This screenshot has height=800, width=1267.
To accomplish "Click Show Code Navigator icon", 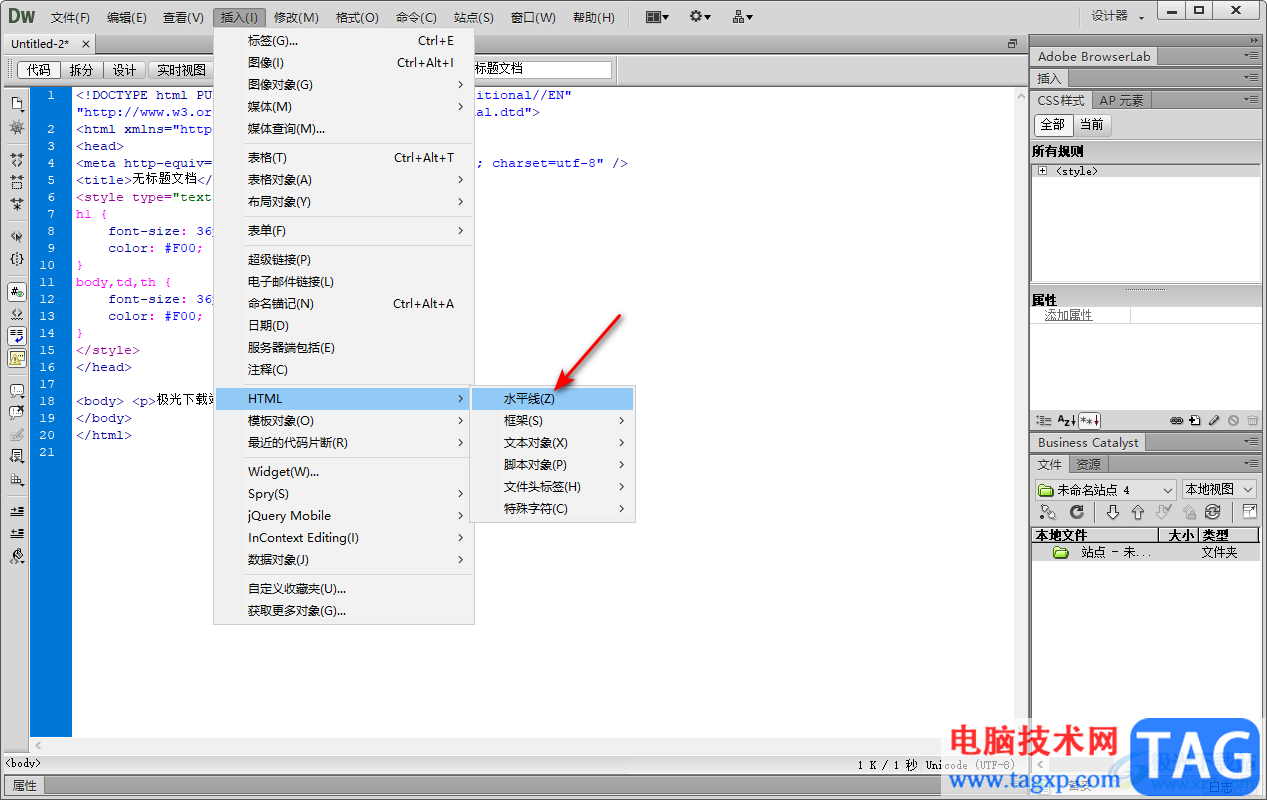I will (17, 128).
